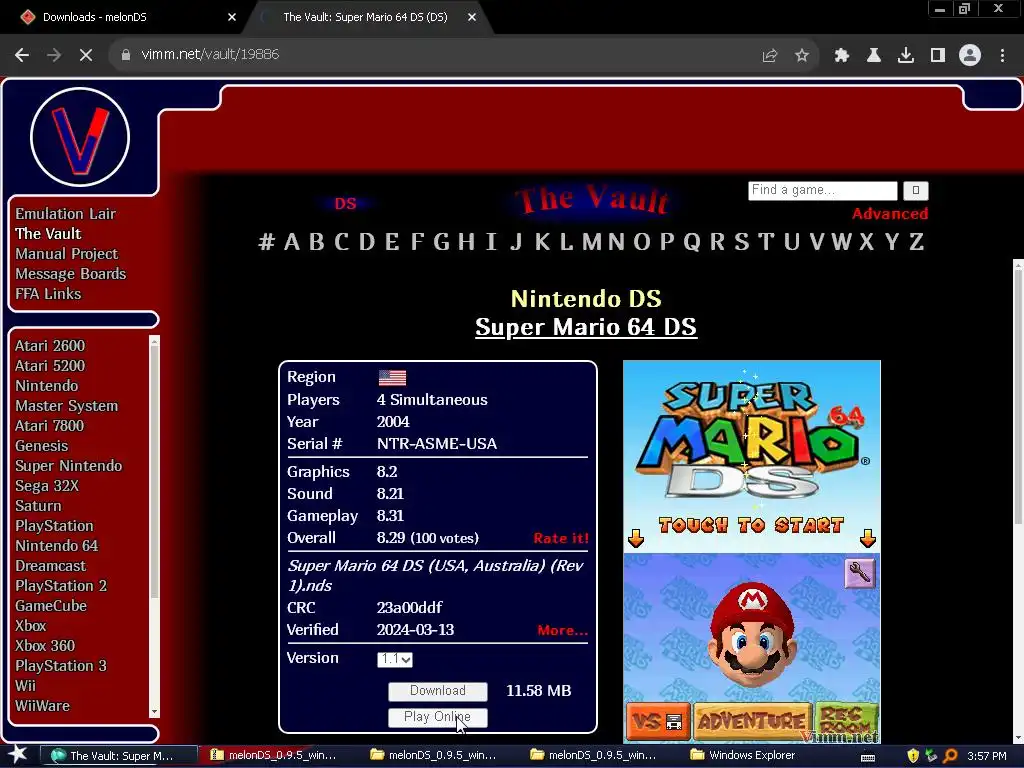
Task: Close the Downloads - melonDS tab
Action: [232, 17]
